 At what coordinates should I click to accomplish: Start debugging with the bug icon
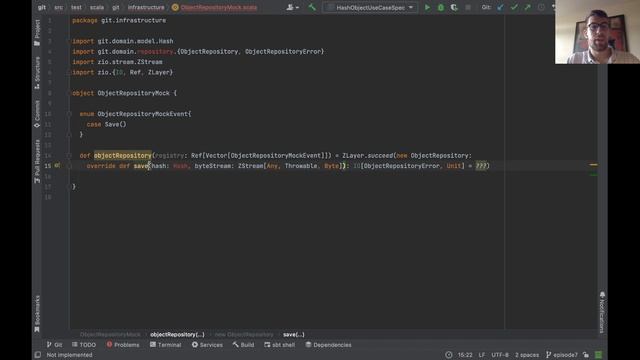point(440,7)
